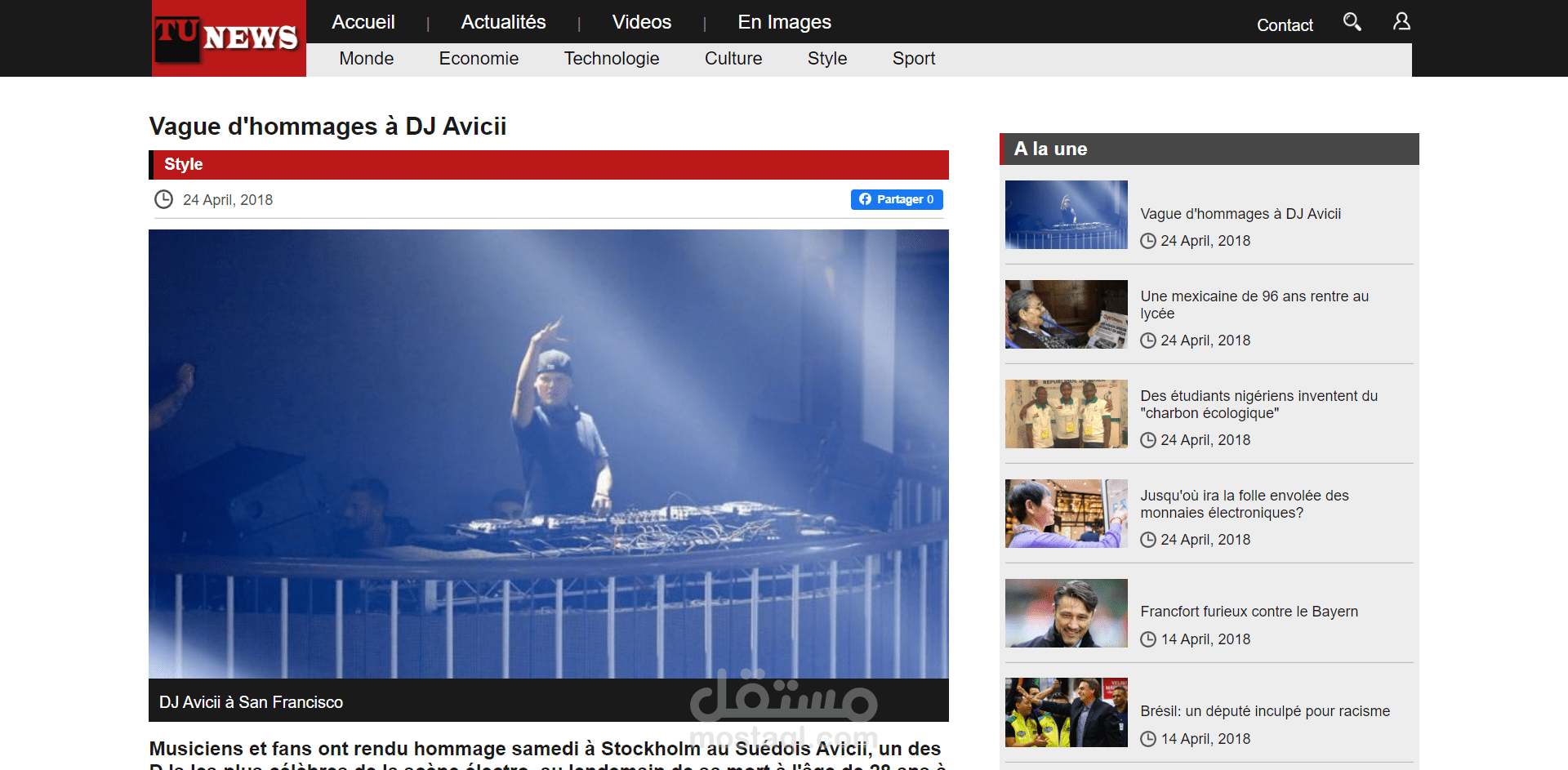Open the Contact page

[1285, 25]
